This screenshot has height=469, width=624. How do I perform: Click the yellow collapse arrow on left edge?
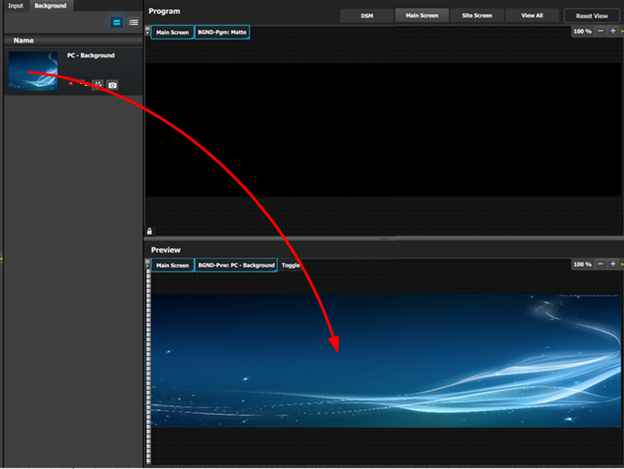2,259
